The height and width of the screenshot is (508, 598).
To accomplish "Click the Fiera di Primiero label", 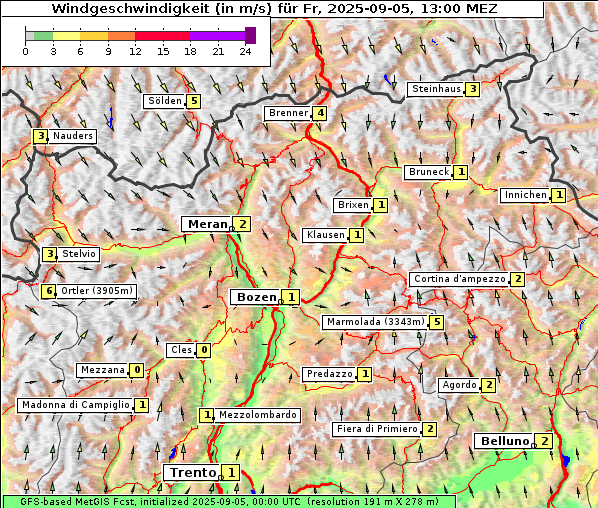I will pos(376,429).
